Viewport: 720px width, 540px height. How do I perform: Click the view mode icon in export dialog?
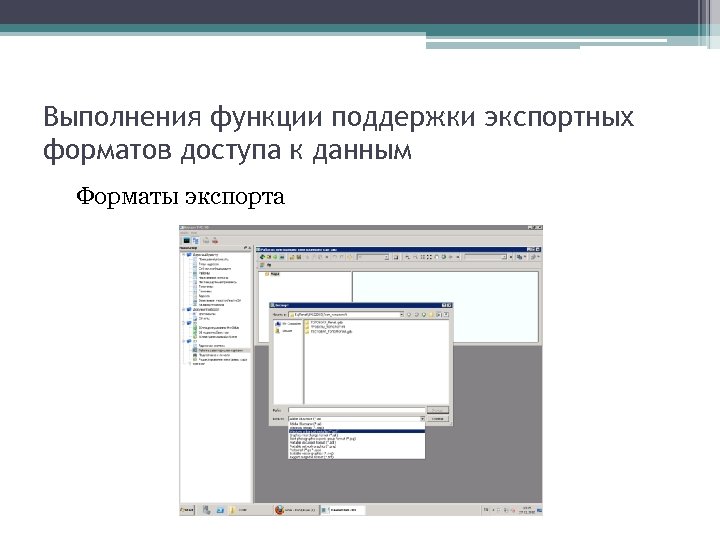(x=439, y=315)
